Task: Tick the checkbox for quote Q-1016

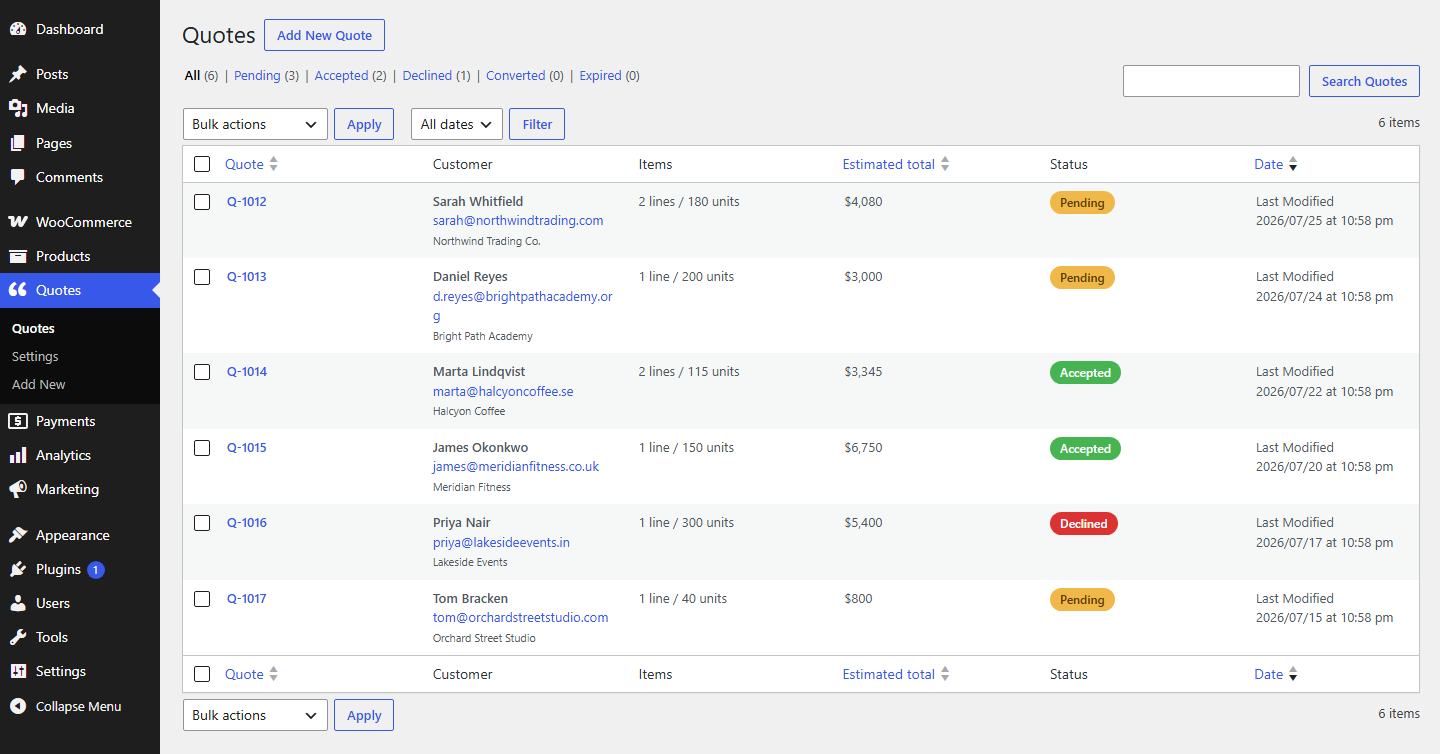Action: [x=202, y=523]
